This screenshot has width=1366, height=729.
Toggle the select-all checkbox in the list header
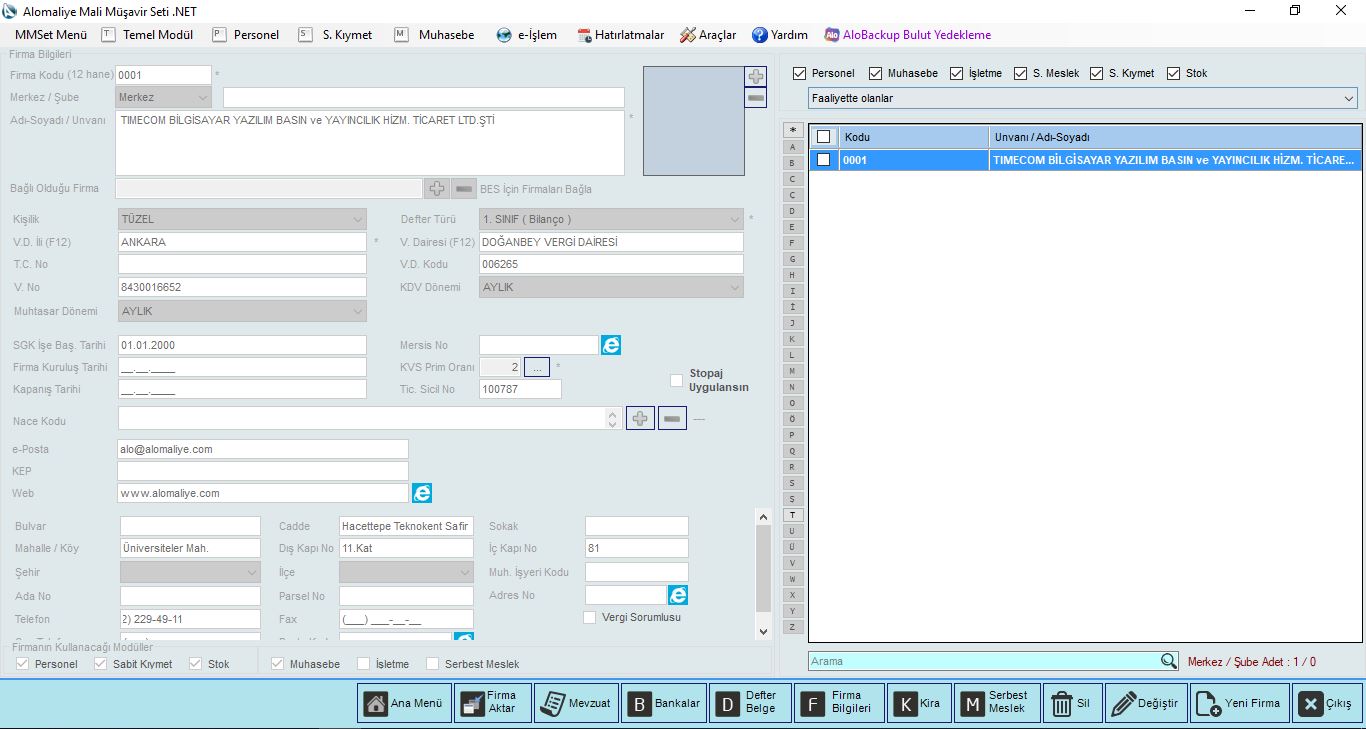pos(824,137)
